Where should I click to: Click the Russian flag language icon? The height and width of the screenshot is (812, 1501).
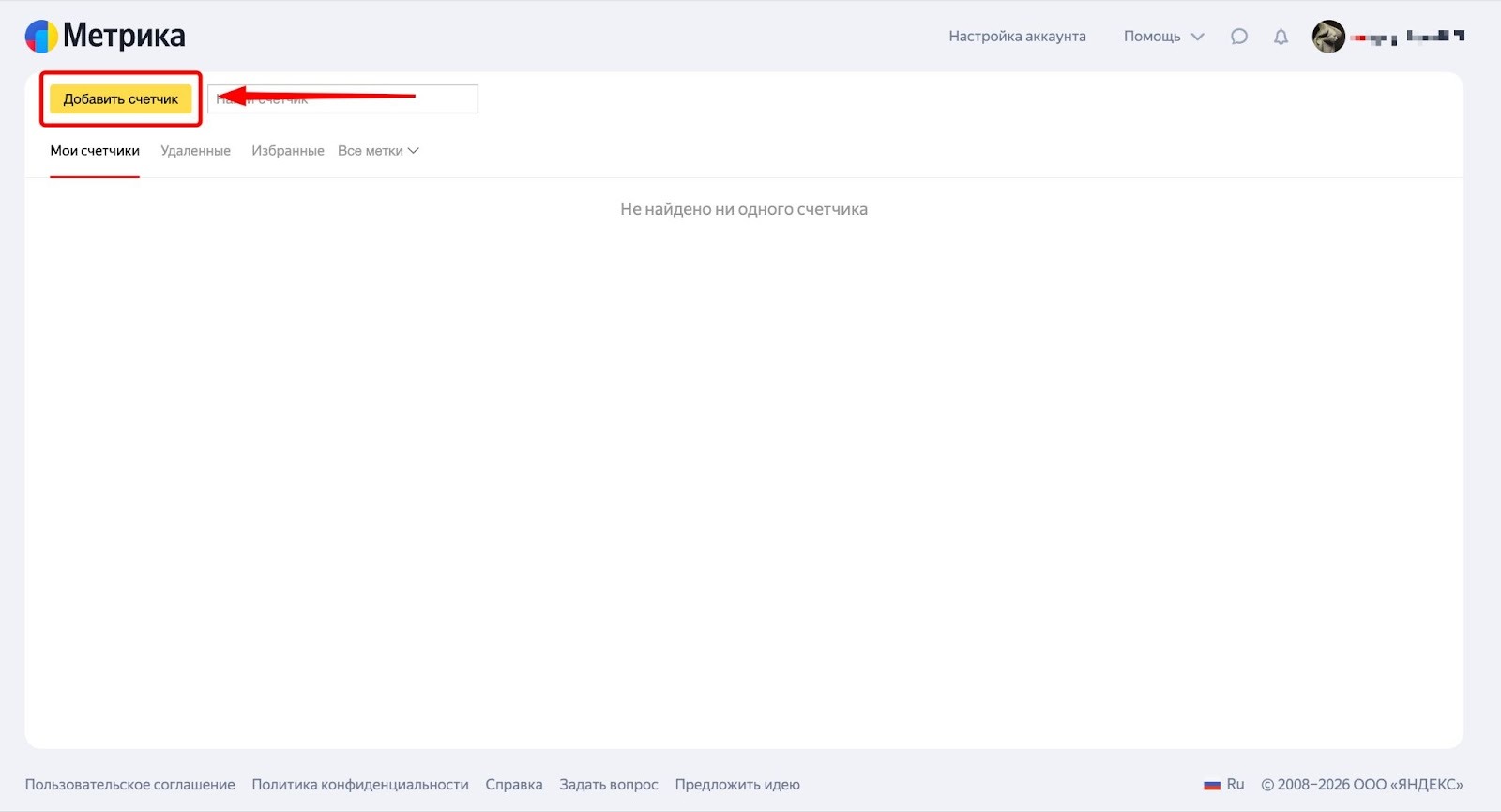point(1212,785)
